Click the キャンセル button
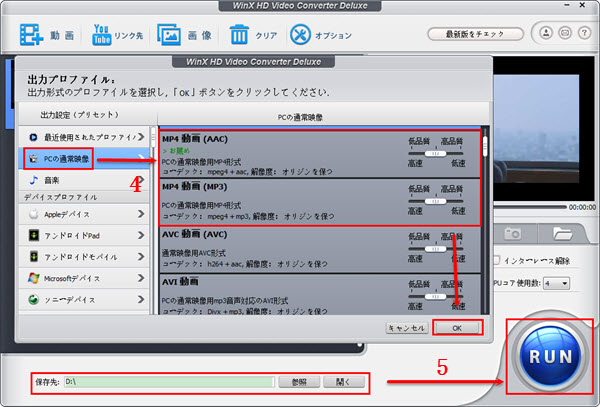Screen dimensions: 600x407 pos(407,328)
